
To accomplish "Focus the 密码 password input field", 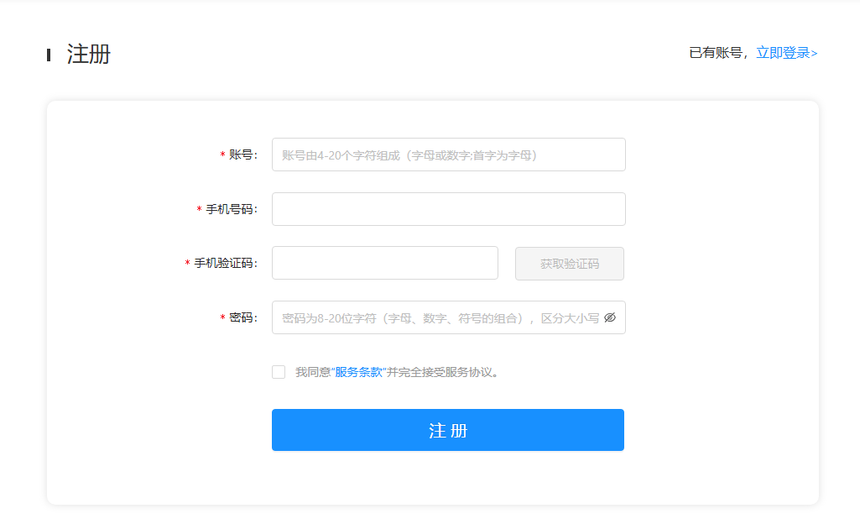I will point(448,317).
